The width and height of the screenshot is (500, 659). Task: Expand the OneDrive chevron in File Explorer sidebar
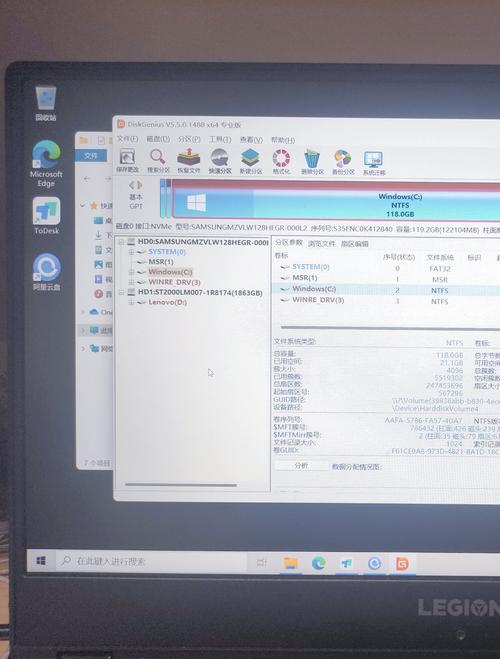[83, 312]
